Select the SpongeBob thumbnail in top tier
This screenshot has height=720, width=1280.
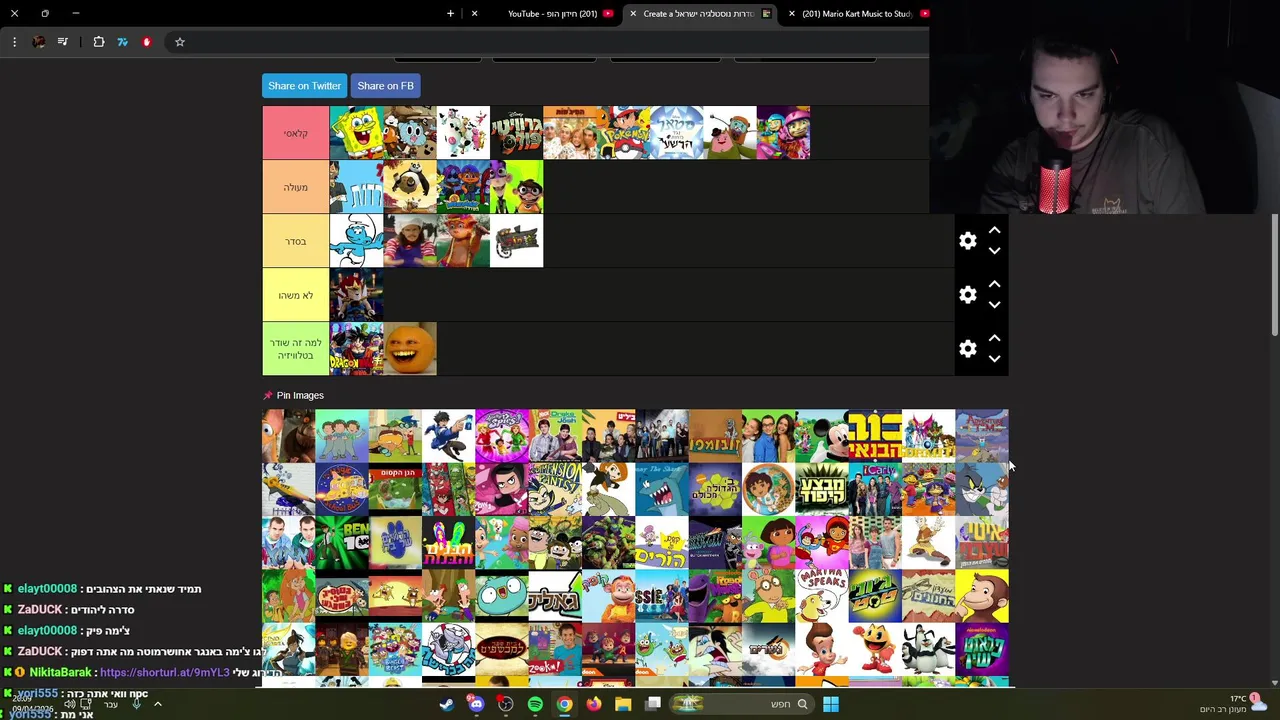(356, 133)
